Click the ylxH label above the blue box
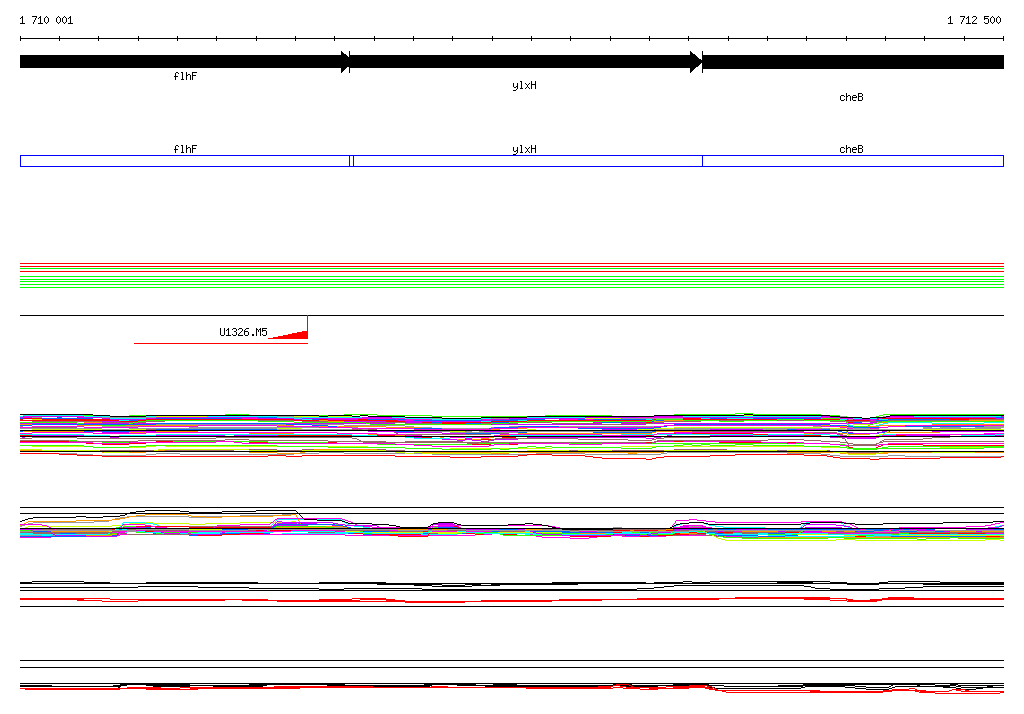Screen dimensions: 1024x714 point(524,149)
